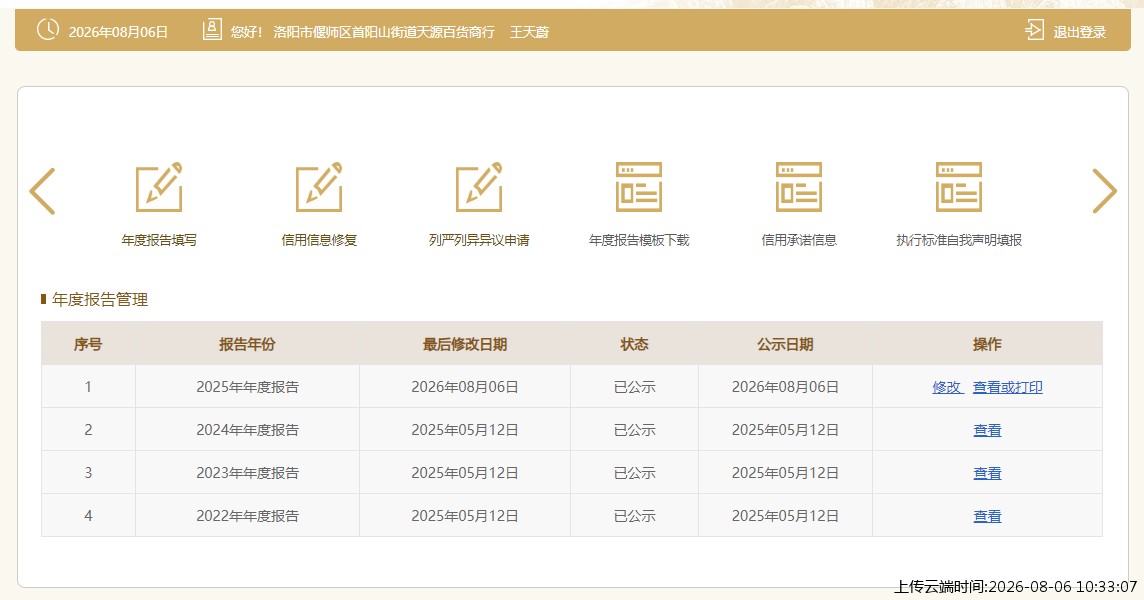Open the 信用信息修复 pencil icon
The image size is (1144, 600).
[x=319, y=187]
